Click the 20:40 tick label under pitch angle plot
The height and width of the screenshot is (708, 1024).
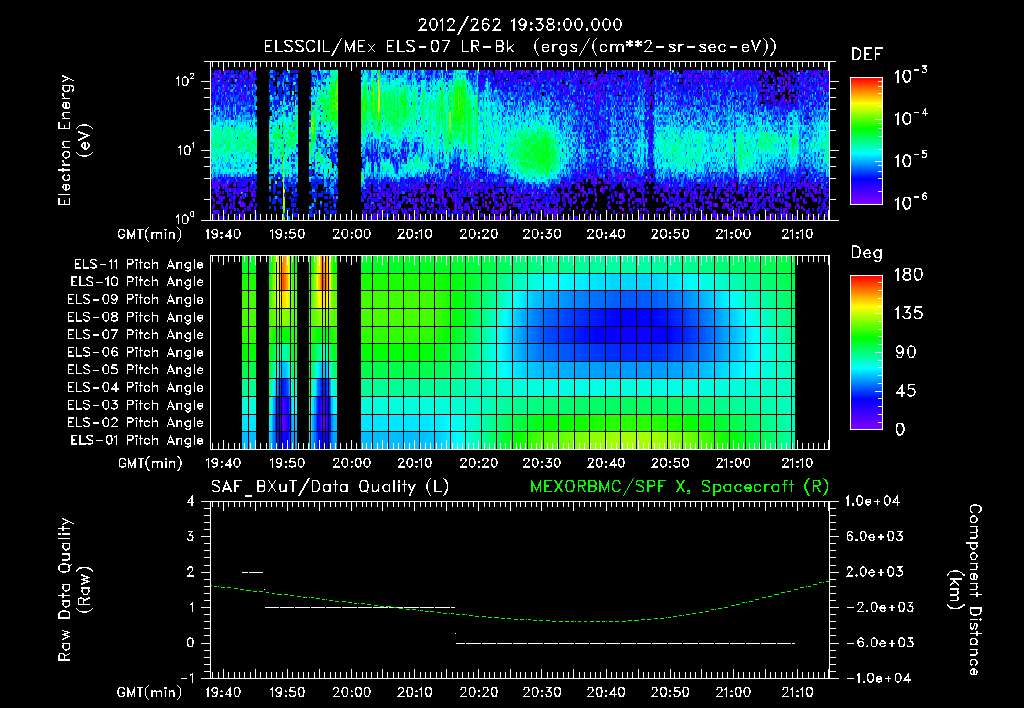[605, 463]
